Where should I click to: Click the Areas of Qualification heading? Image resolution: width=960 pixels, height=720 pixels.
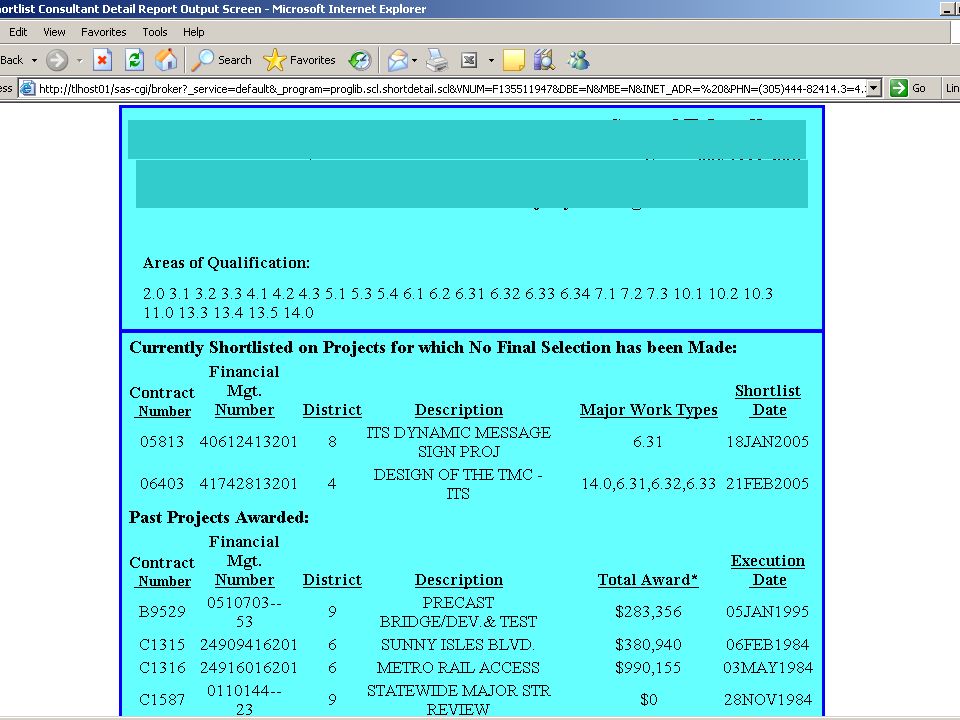226,263
